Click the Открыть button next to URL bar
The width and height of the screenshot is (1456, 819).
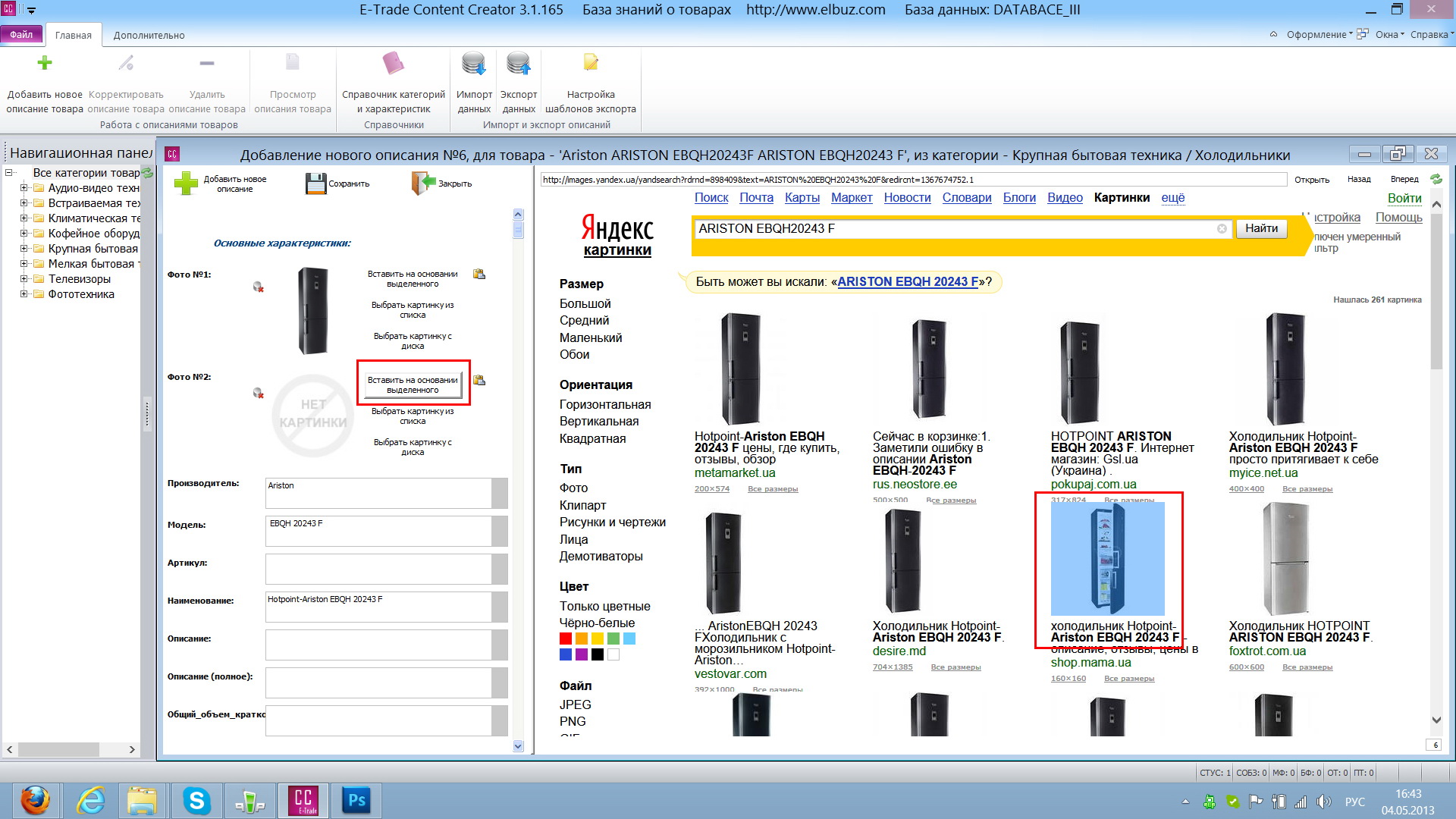point(1312,180)
